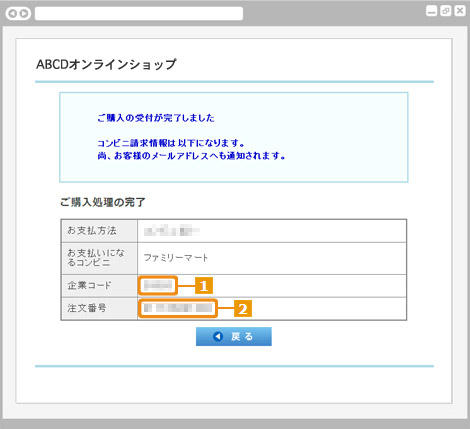Image resolution: width=470 pixels, height=429 pixels.
Task: Click the browser back arrow icon
Action: point(13,13)
